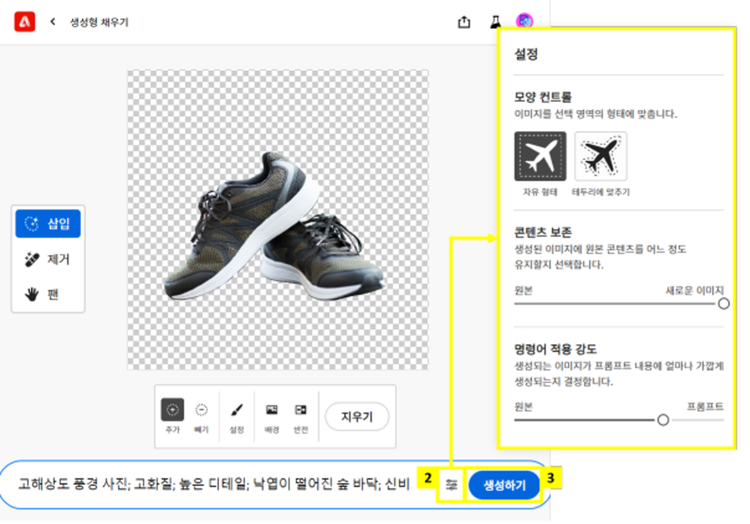Viewport: 750px width, 524px height.
Task: Open the share/export icon
Action: pos(464,22)
